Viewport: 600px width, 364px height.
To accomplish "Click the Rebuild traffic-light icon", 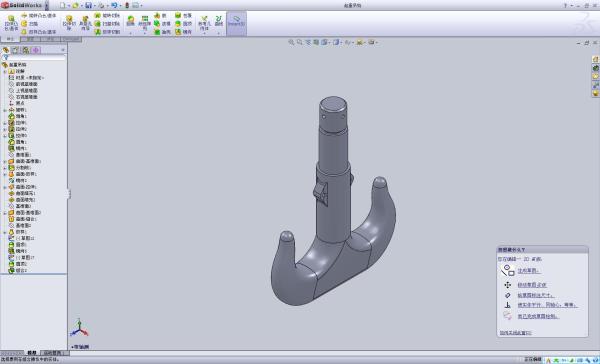I will click(127, 5).
